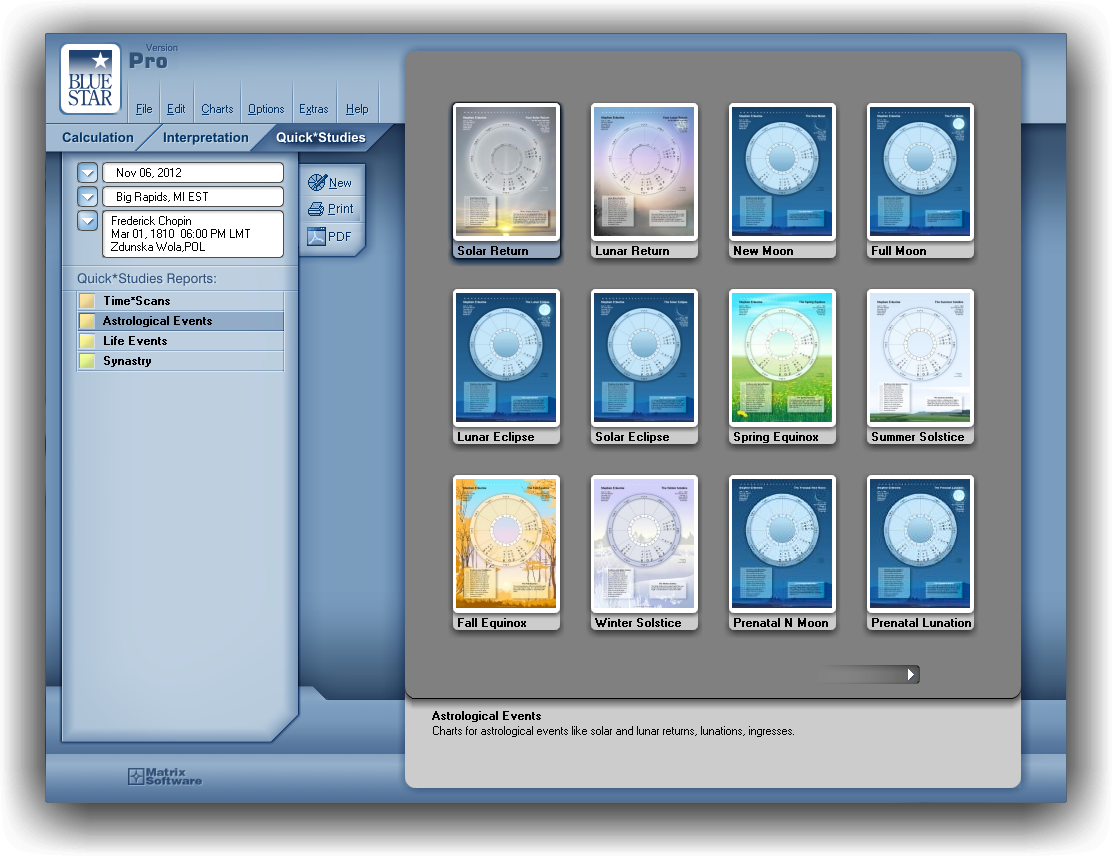Click the Quick*Studies Reports heading
Screen dimensions: 1112x856
pyautogui.click(x=147, y=279)
